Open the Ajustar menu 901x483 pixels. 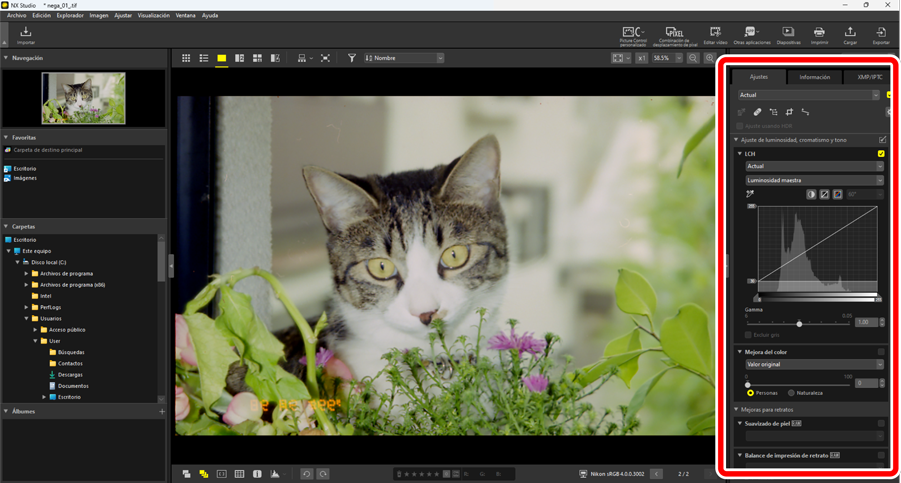click(122, 16)
